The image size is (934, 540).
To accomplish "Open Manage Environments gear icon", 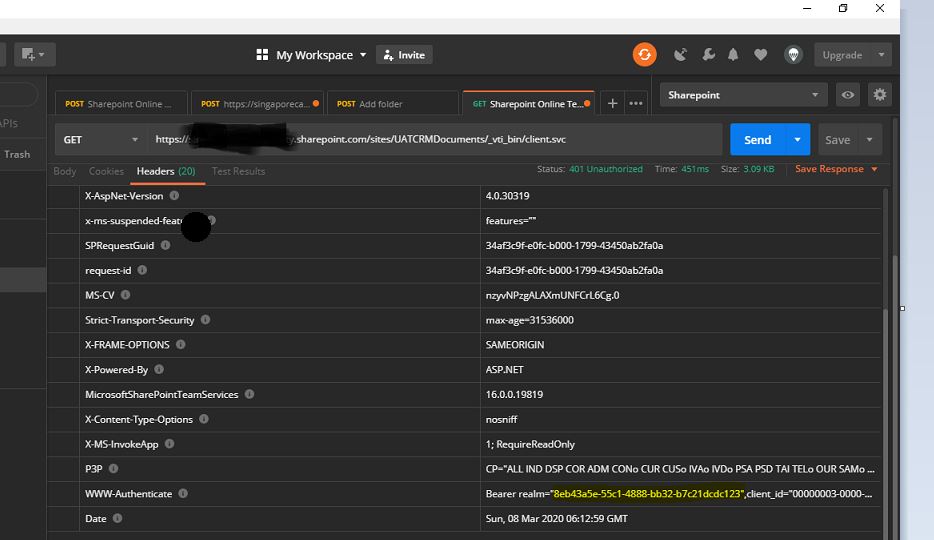I will coord(879,95).
